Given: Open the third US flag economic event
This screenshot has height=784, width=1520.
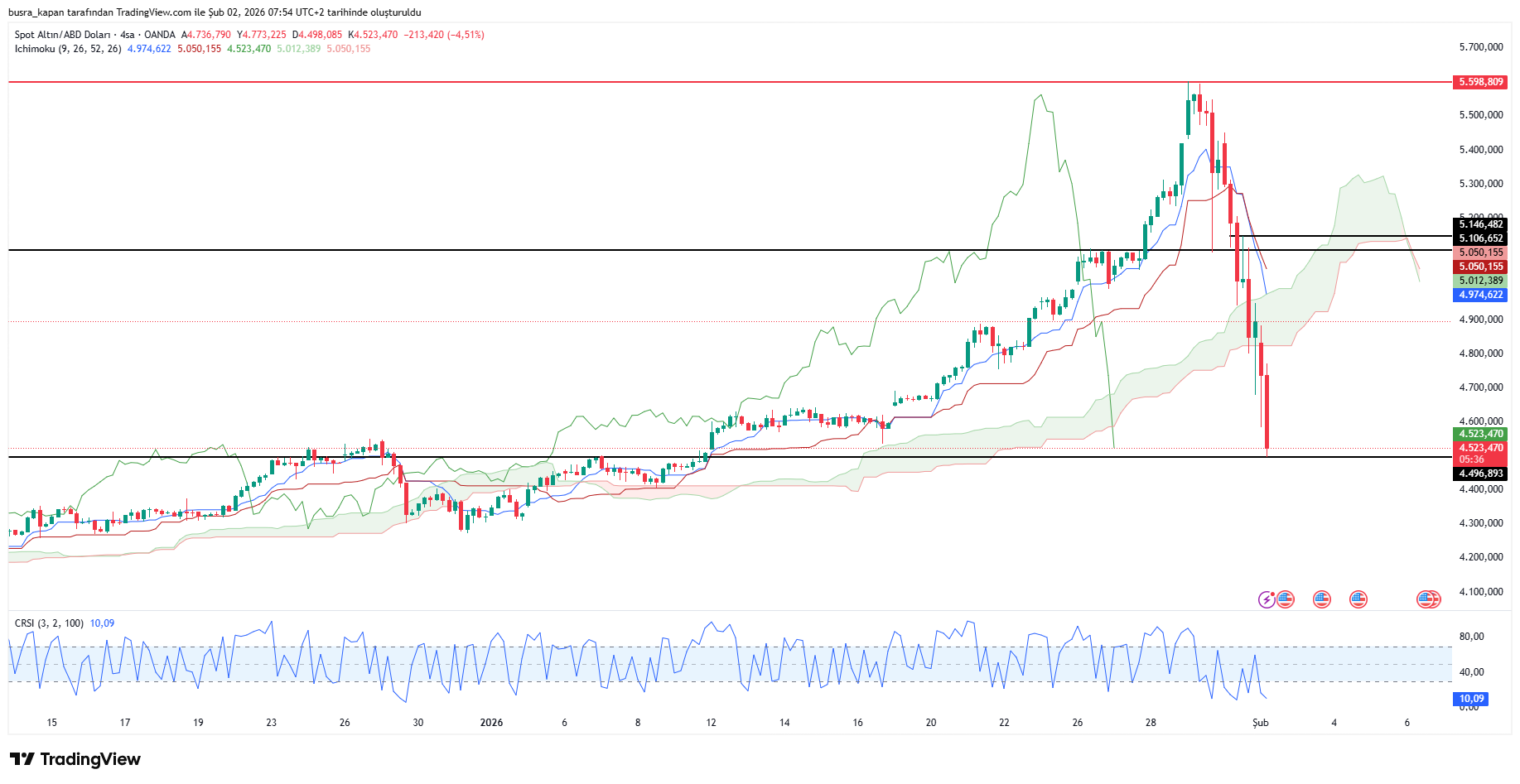Looking at the screenshot, I should 1358,599.
